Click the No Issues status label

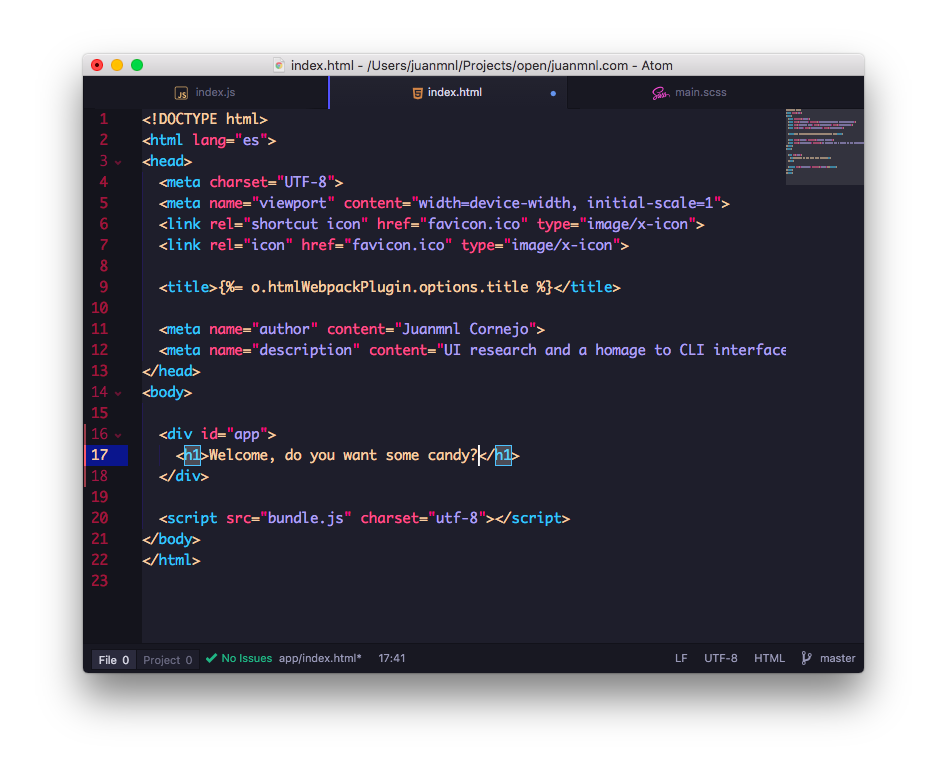(x=246, y=658)
